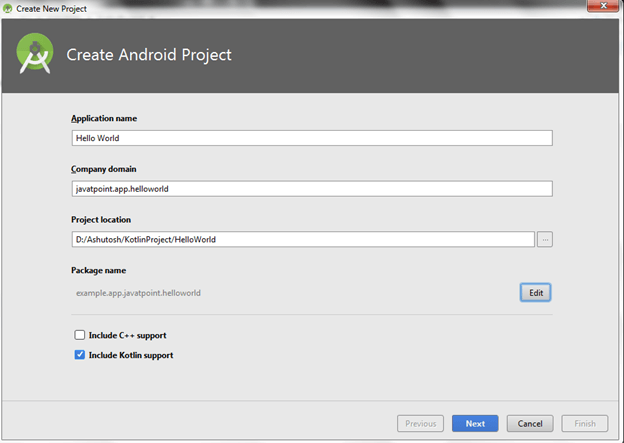Click the Company domain label
Screen dimensions: 624x443
[x=103, y=169]
